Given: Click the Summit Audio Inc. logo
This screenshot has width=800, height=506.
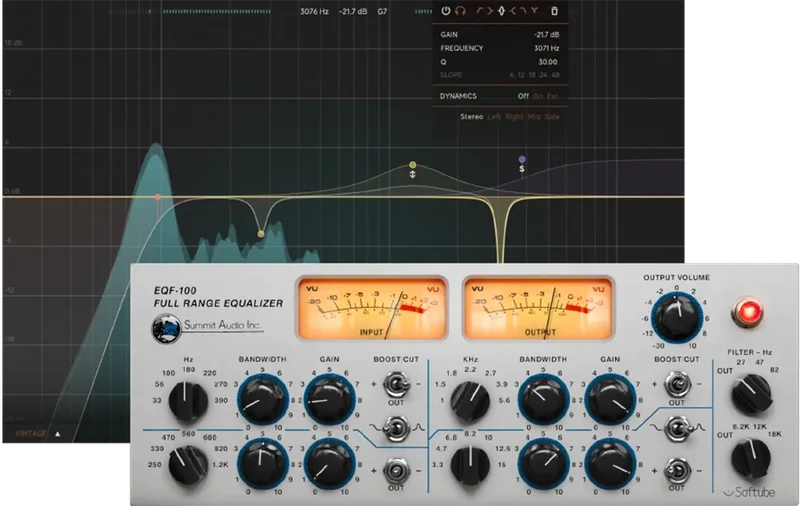Looking at the screenshot, I should coord(208,328).
